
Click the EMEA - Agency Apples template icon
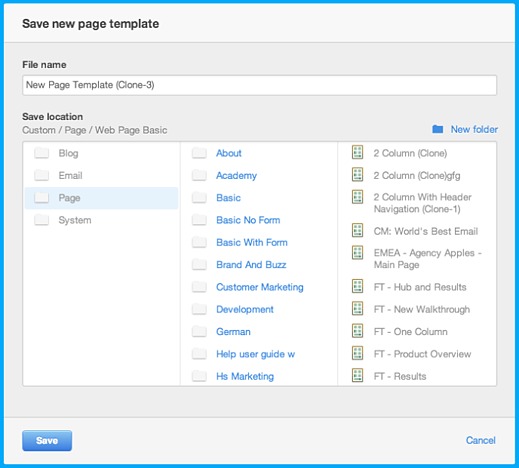coord(358,252)
